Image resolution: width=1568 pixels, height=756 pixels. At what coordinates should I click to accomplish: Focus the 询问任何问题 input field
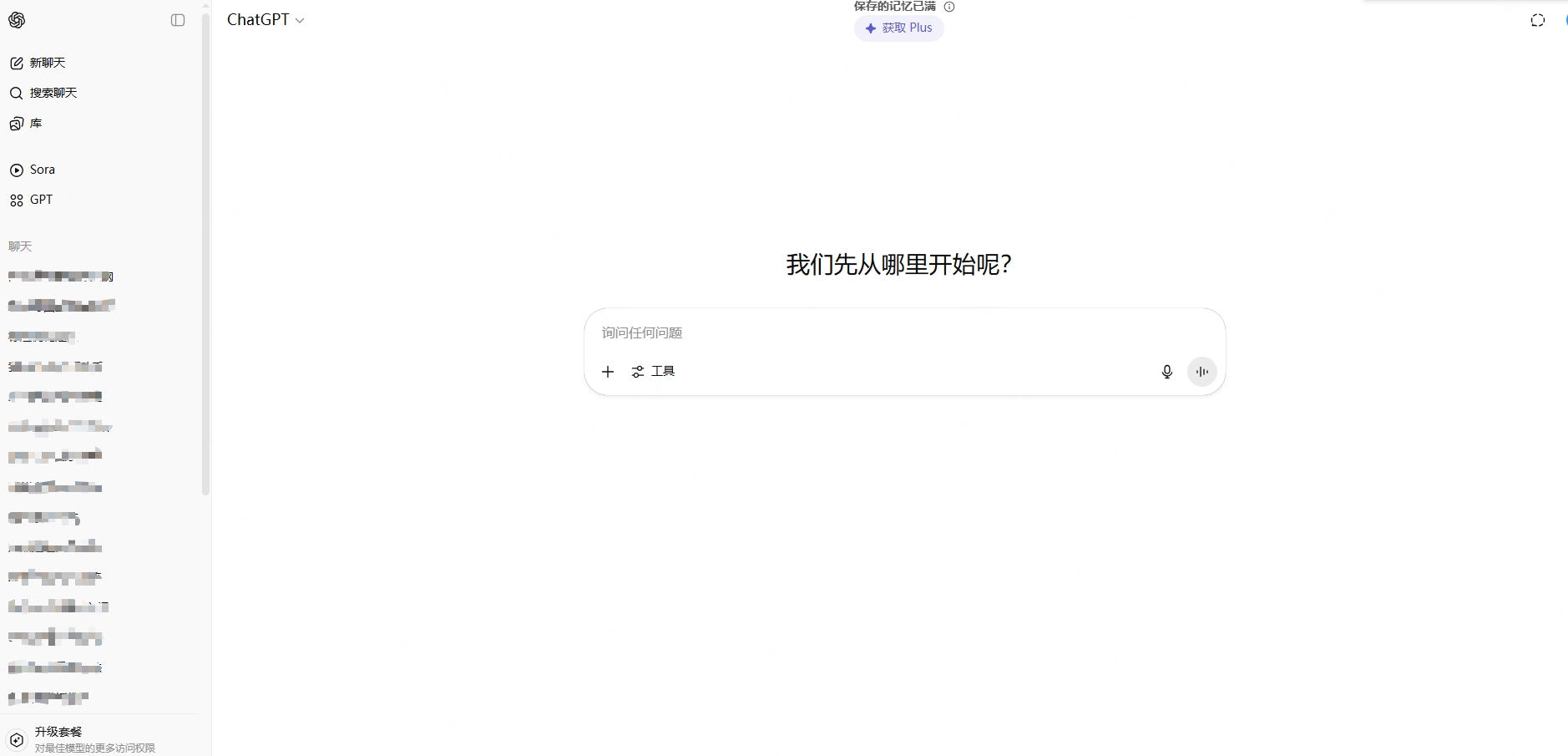coord(904,333)
